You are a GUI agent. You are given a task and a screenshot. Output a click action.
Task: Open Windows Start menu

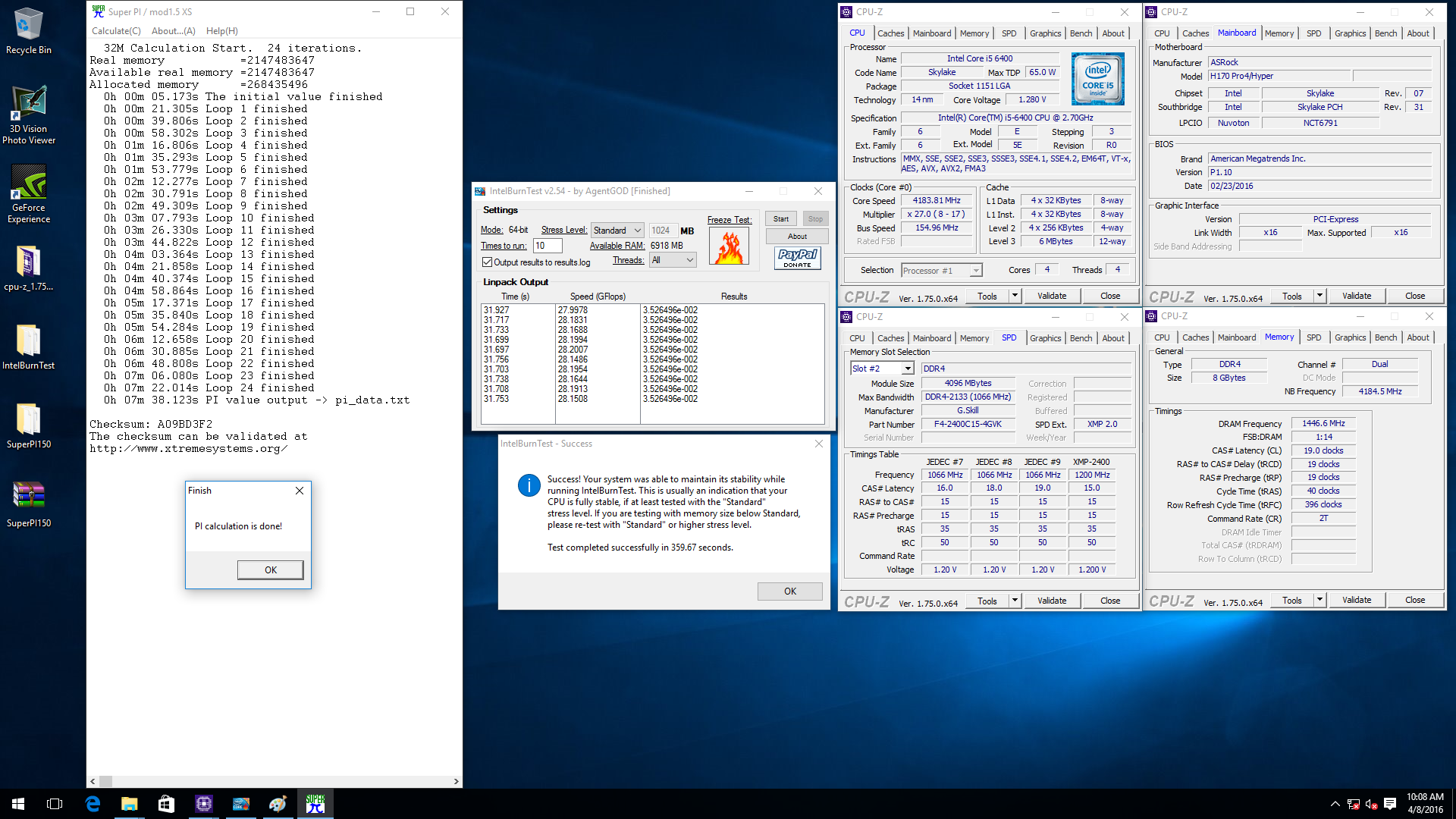click(18, 804)
